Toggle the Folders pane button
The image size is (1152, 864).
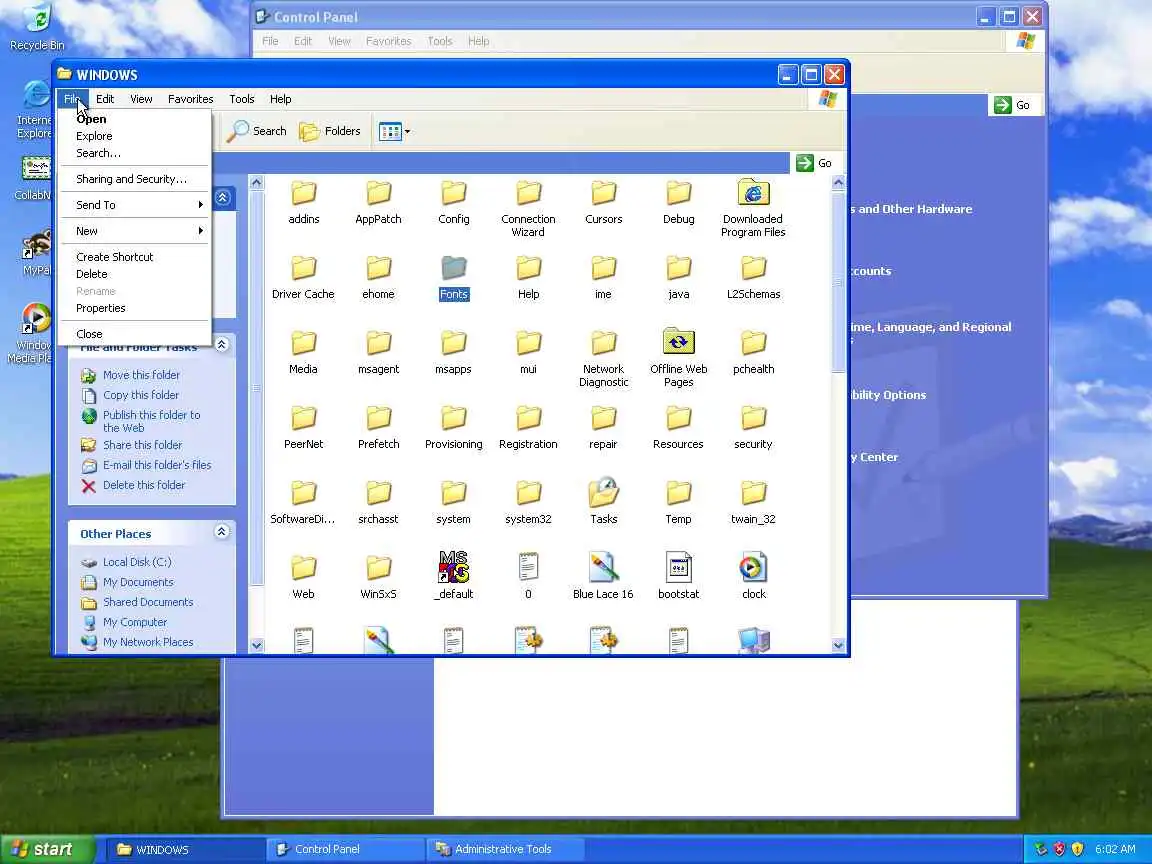[x=330, y=132]
